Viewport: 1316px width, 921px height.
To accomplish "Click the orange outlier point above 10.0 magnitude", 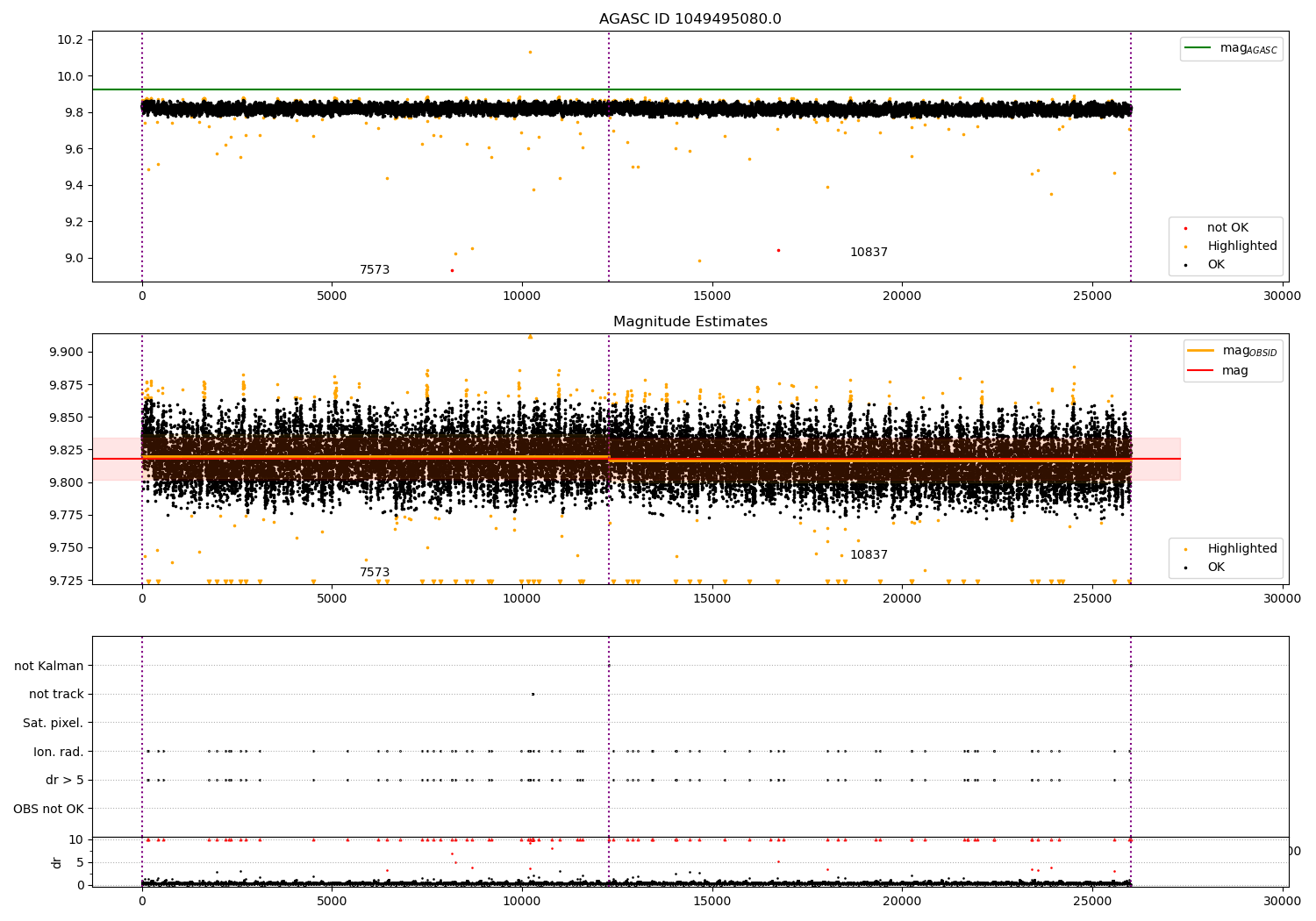I will pyautogui.click(x=530, y=52).
